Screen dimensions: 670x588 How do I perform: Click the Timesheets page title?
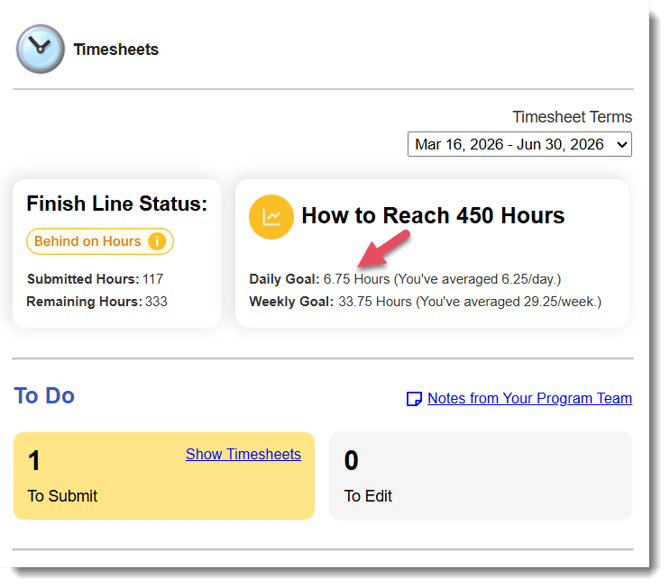pos(116,49)
